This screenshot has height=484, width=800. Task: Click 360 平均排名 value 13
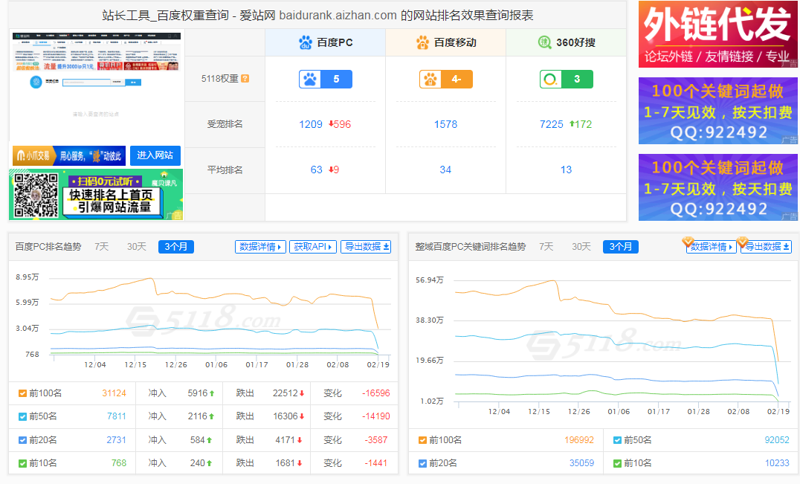[566, 170]
